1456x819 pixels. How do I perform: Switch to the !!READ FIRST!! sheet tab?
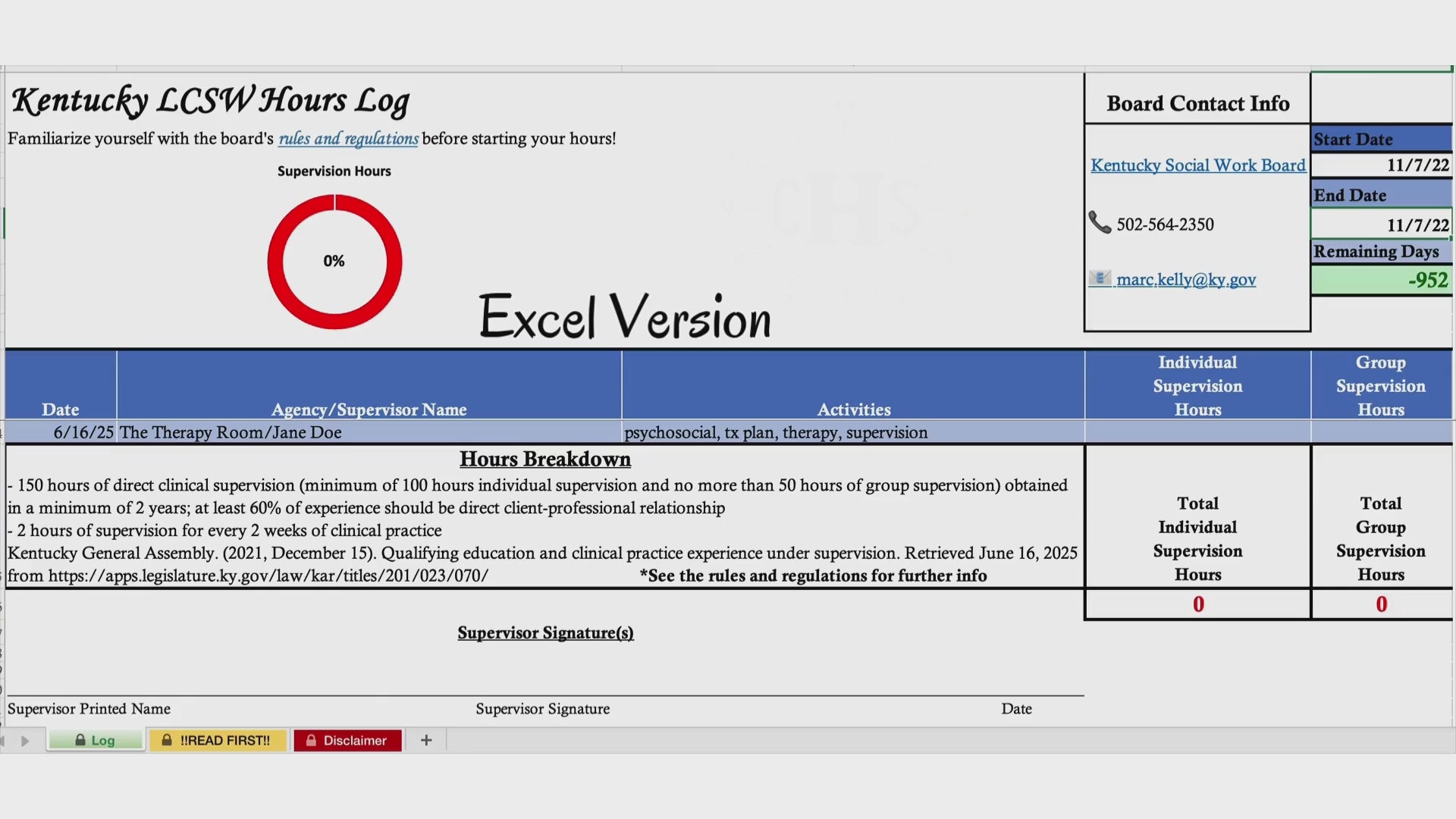tap(218, 740)
